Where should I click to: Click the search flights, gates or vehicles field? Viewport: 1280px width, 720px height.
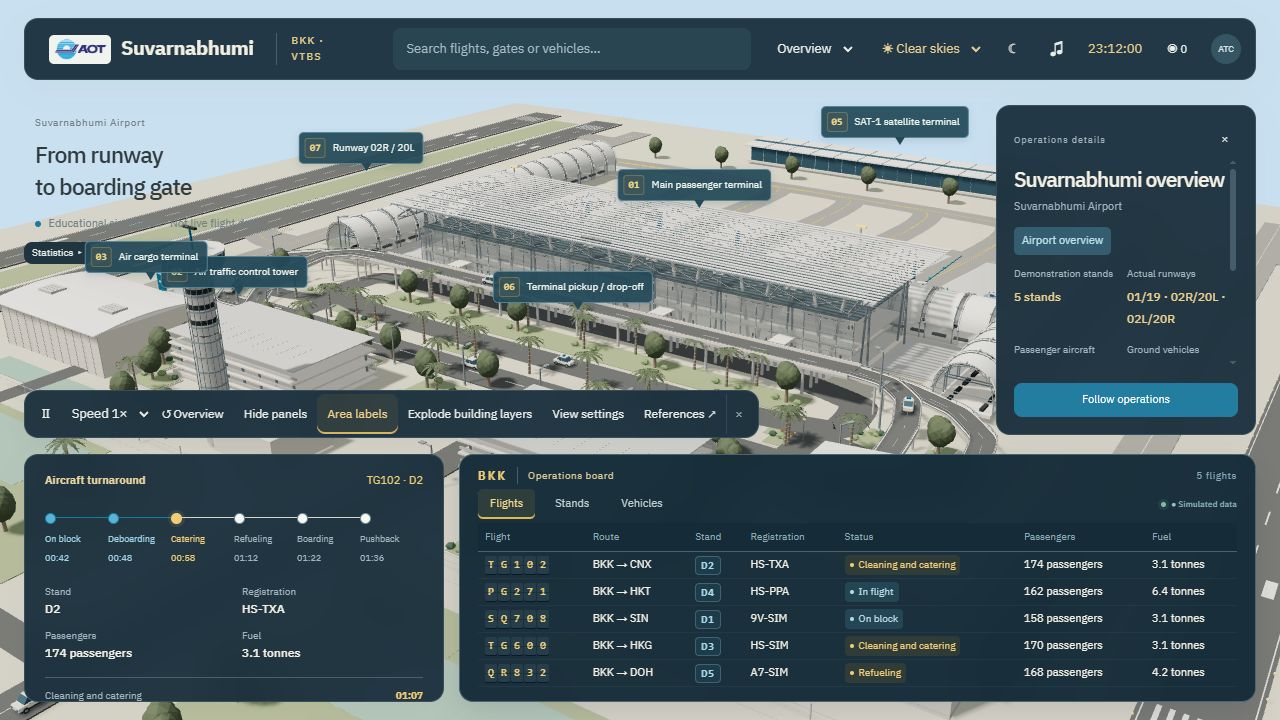(572, 49)
